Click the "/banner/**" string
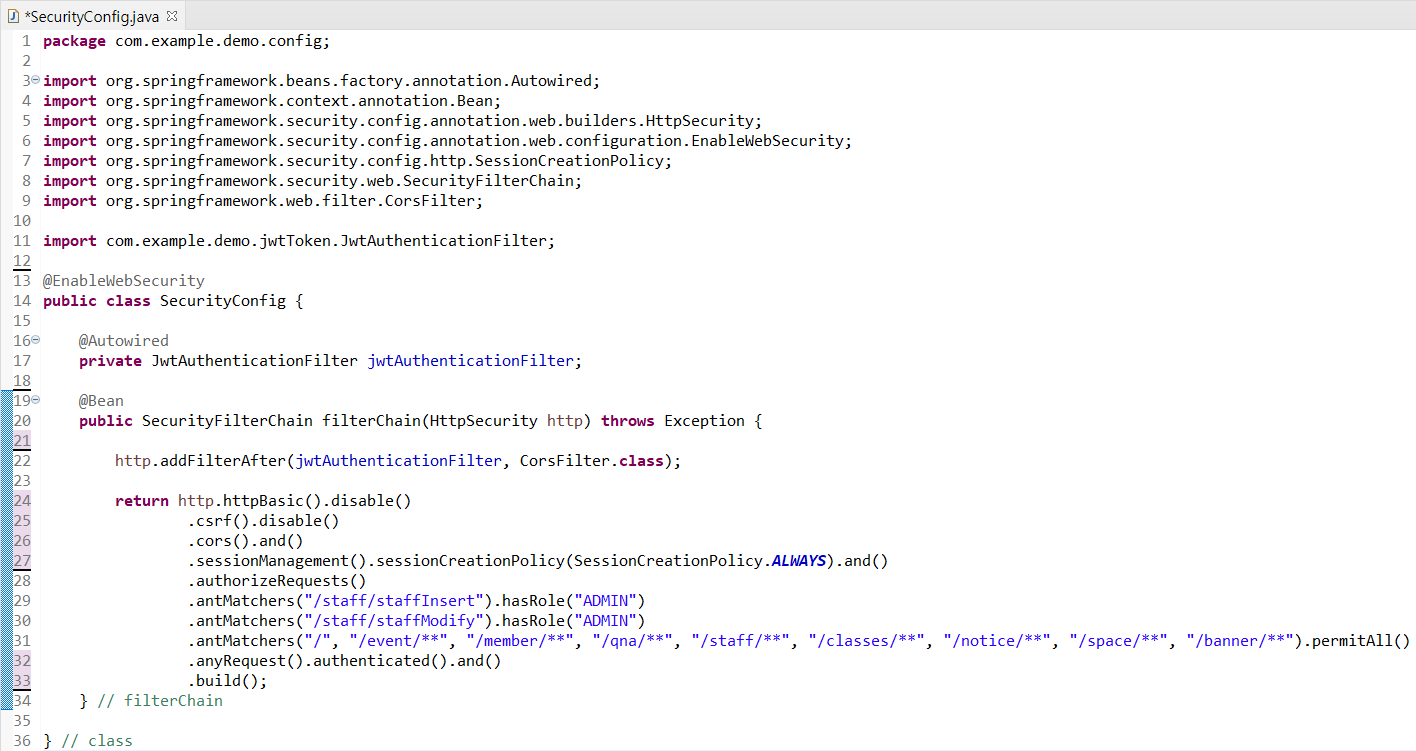 [x=1240, y=641]
